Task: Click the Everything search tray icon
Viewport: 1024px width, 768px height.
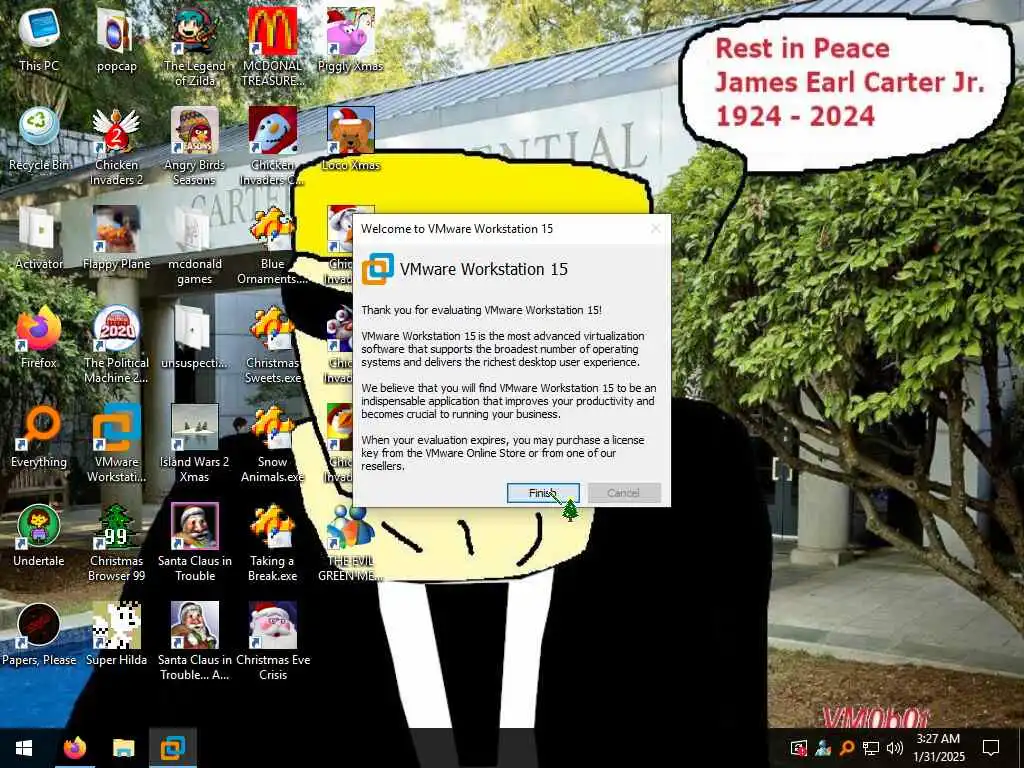Action: pos(846,748)
